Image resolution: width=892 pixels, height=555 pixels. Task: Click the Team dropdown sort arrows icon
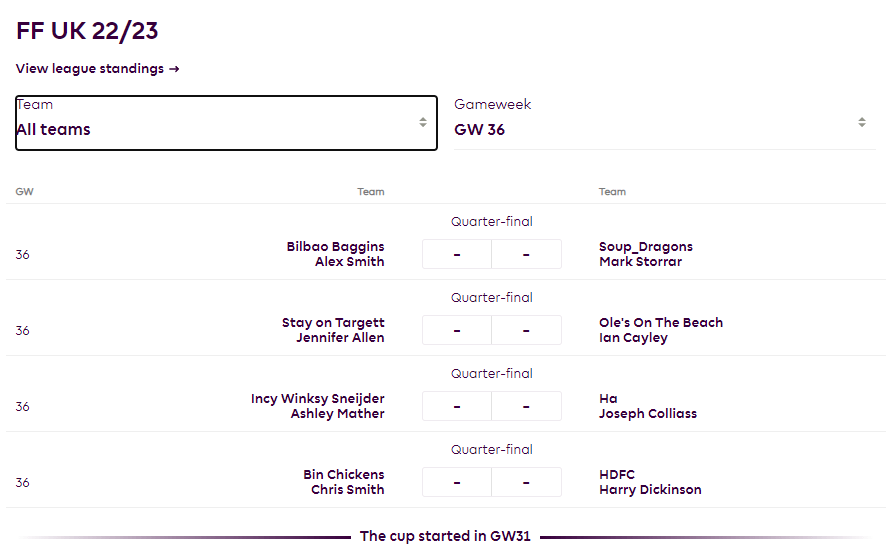click(x=423, y=123)
